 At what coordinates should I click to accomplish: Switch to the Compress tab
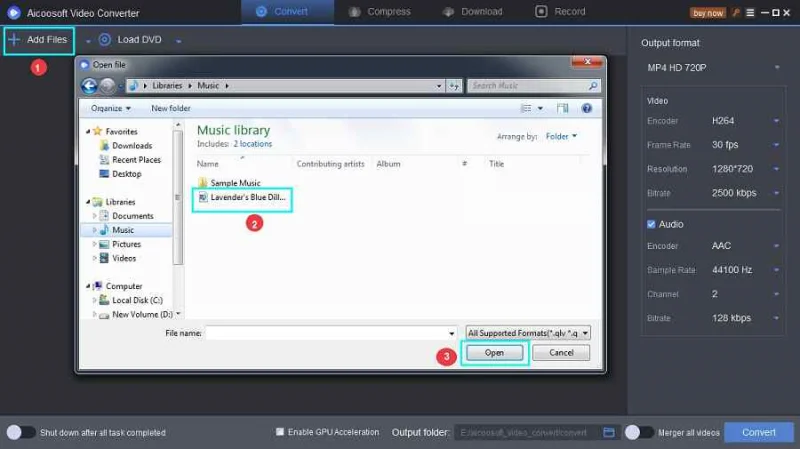coord(379,12)
